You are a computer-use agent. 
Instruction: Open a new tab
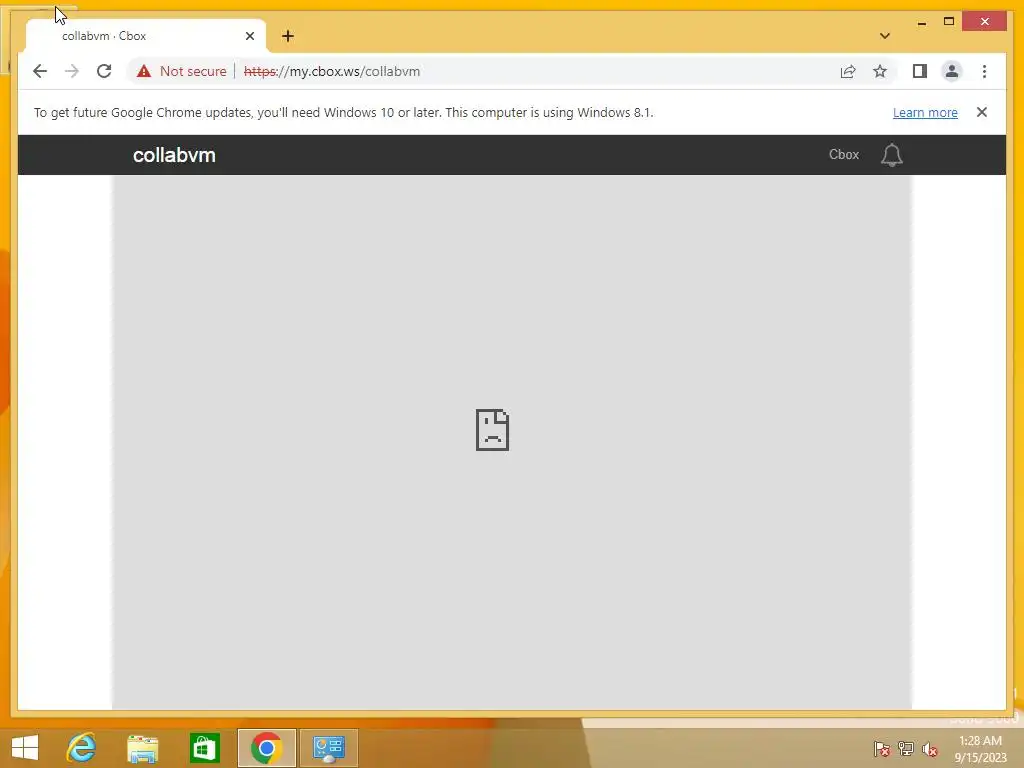click(x=288, y=36)
